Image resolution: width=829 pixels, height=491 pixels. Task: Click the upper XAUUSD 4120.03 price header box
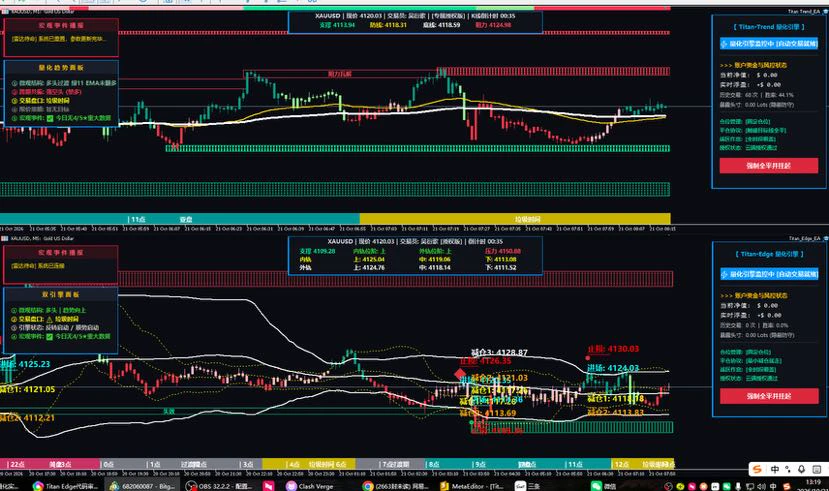[x=415, y=21]
